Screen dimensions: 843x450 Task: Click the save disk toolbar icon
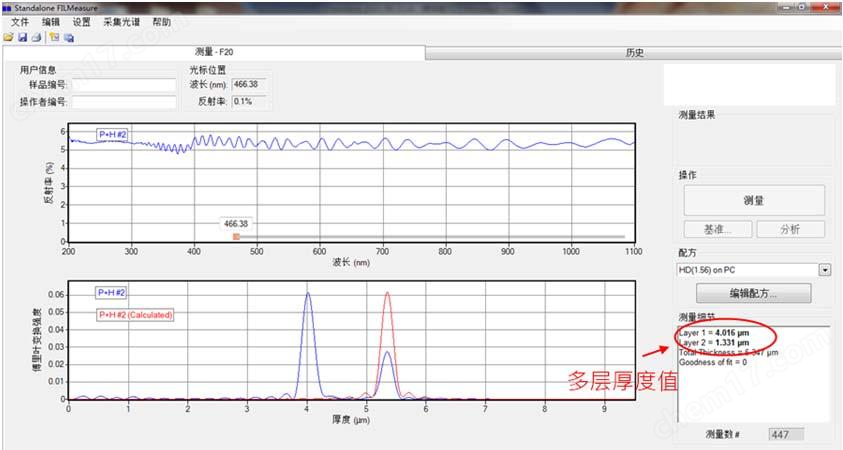(x=22, y=37)
